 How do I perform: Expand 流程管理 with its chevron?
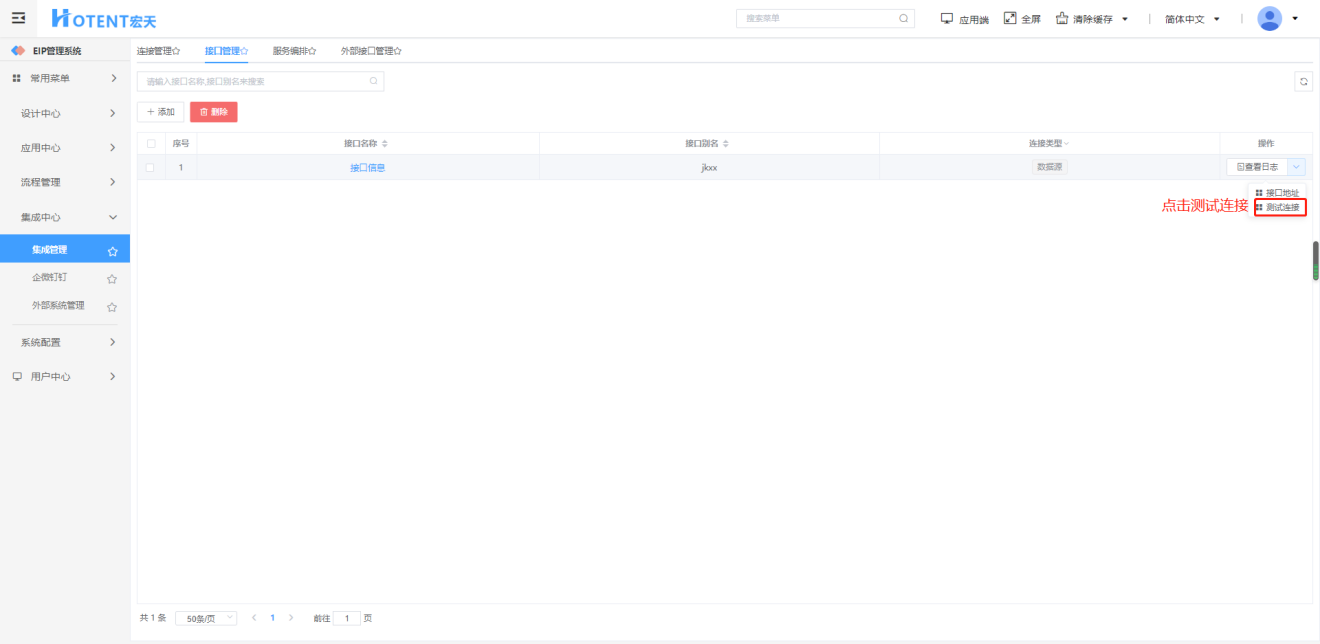(x=113, y=182)
